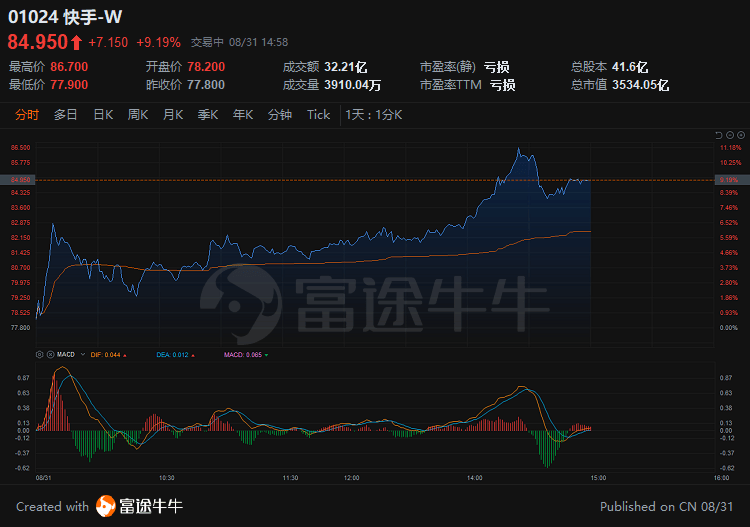The height and width of the screenshot is (527, 750).
Task: Switch to the 月K monthly chart tab
Action: pos(173,115)
